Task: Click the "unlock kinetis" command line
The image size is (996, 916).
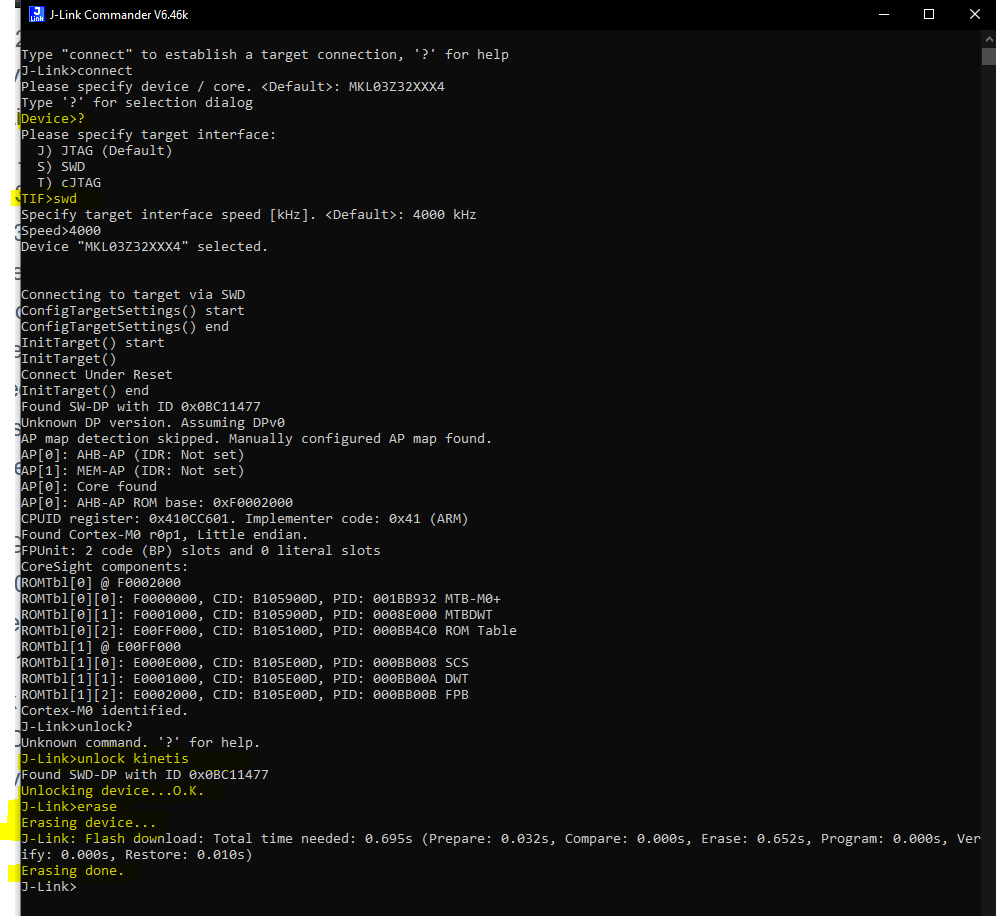Action: tap(104, 759)
